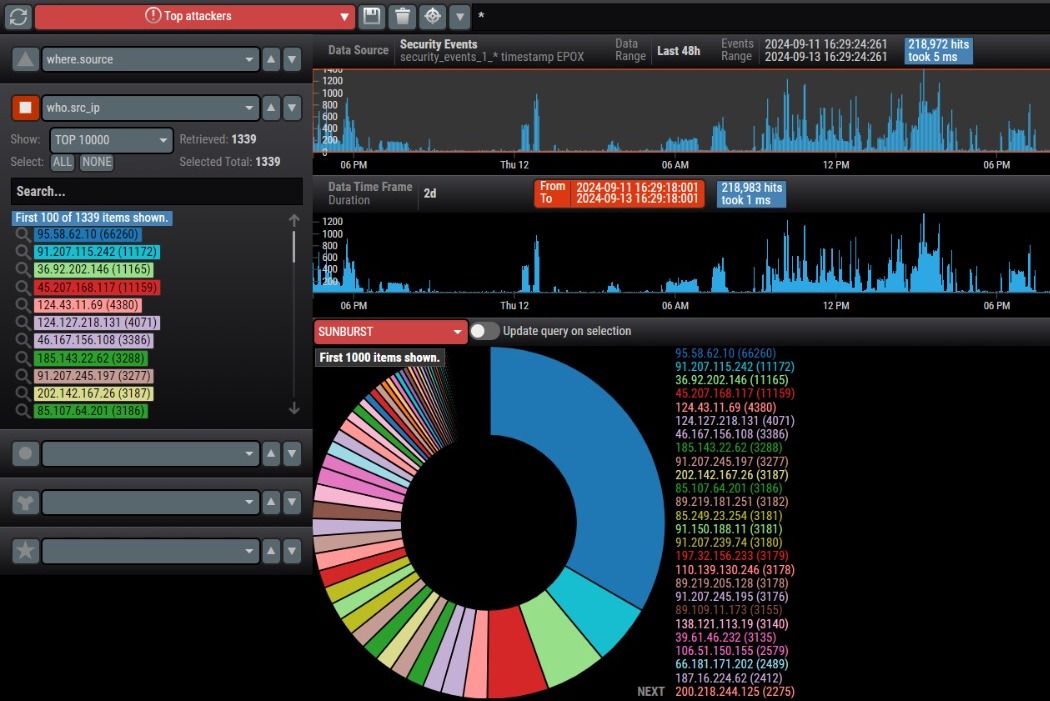1050x701 pixels.
Task: Save the current dashboard with floppy icon
Action: click(372, 16)
